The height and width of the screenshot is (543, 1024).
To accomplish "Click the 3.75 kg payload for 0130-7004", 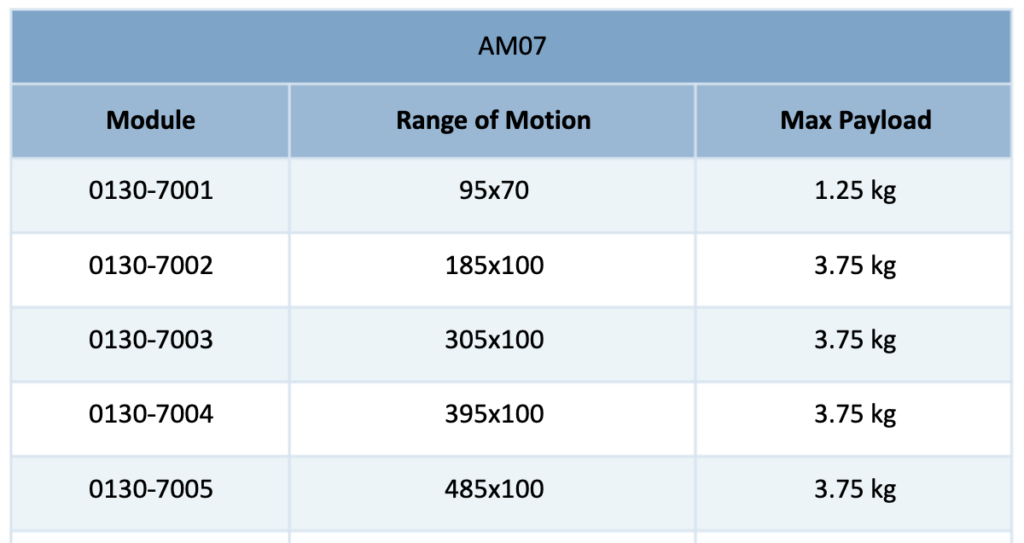I will coord(854,419).
